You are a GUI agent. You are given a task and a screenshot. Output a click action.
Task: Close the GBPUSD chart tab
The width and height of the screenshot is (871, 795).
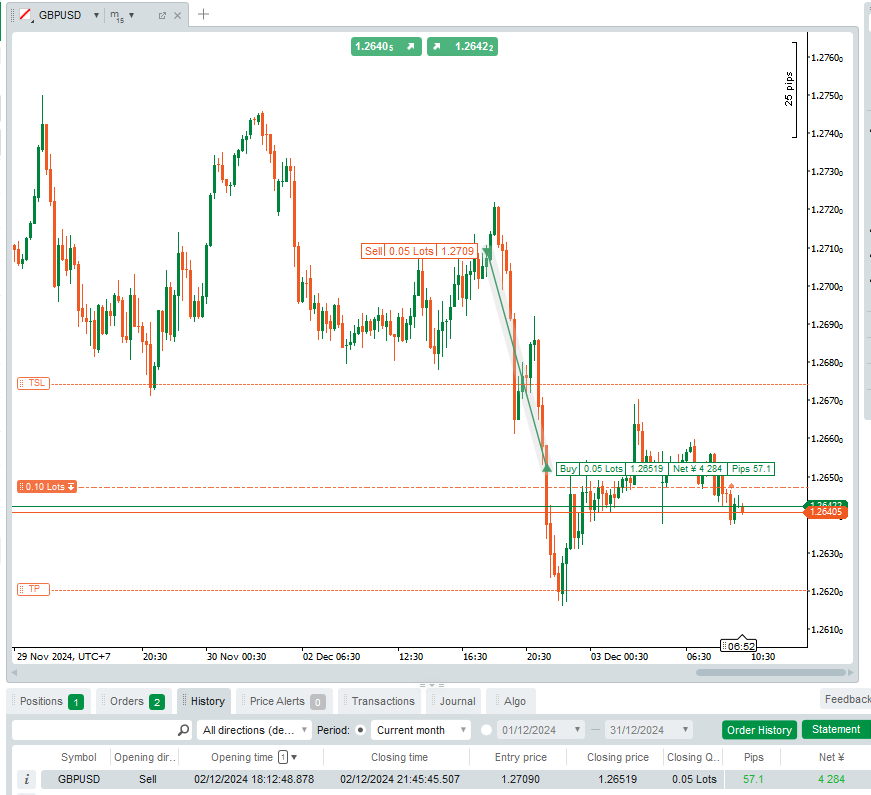click(x=177, y=15)
